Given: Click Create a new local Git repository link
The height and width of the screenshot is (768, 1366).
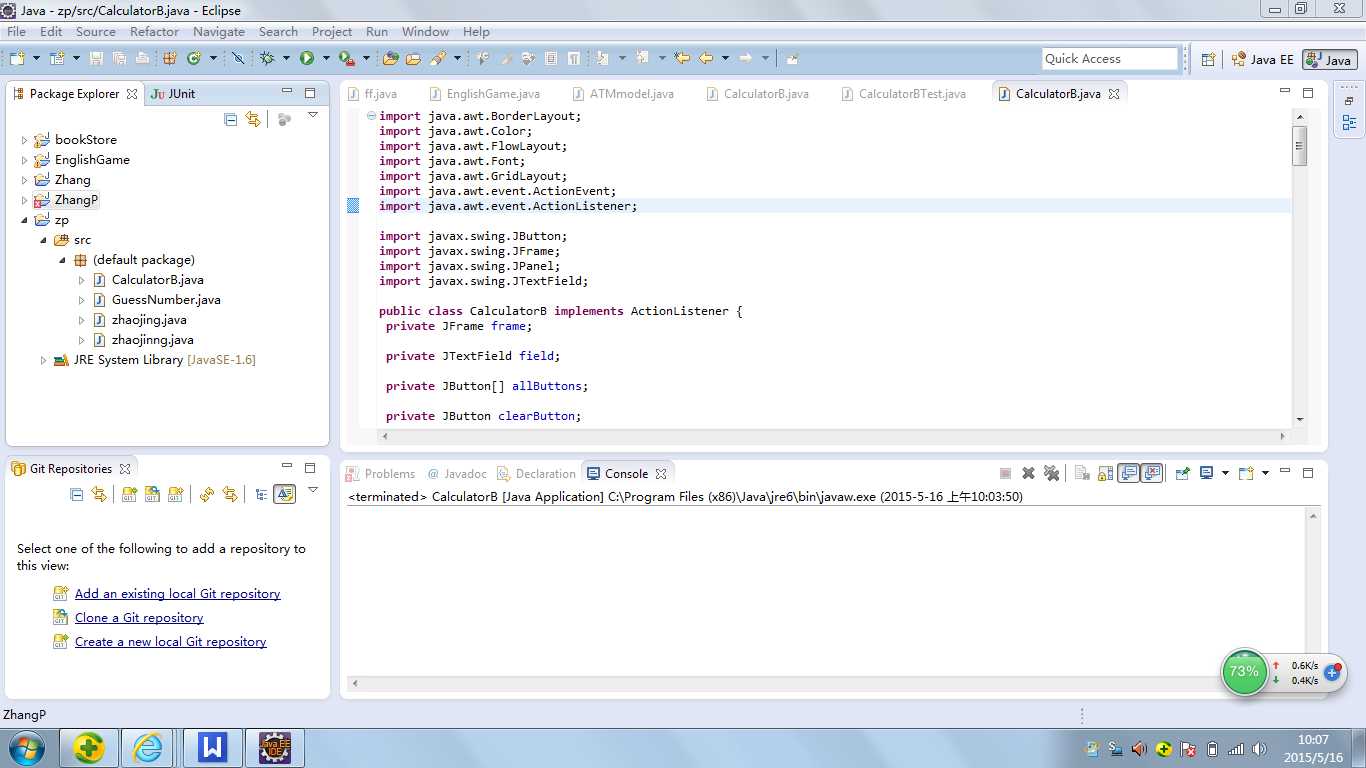Looking at the screenshot, I should [x=170, y=642].
